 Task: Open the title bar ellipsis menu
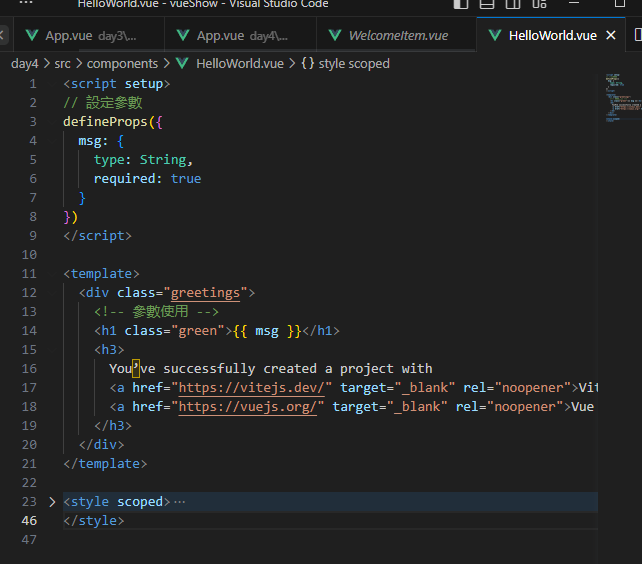[26, 2]
